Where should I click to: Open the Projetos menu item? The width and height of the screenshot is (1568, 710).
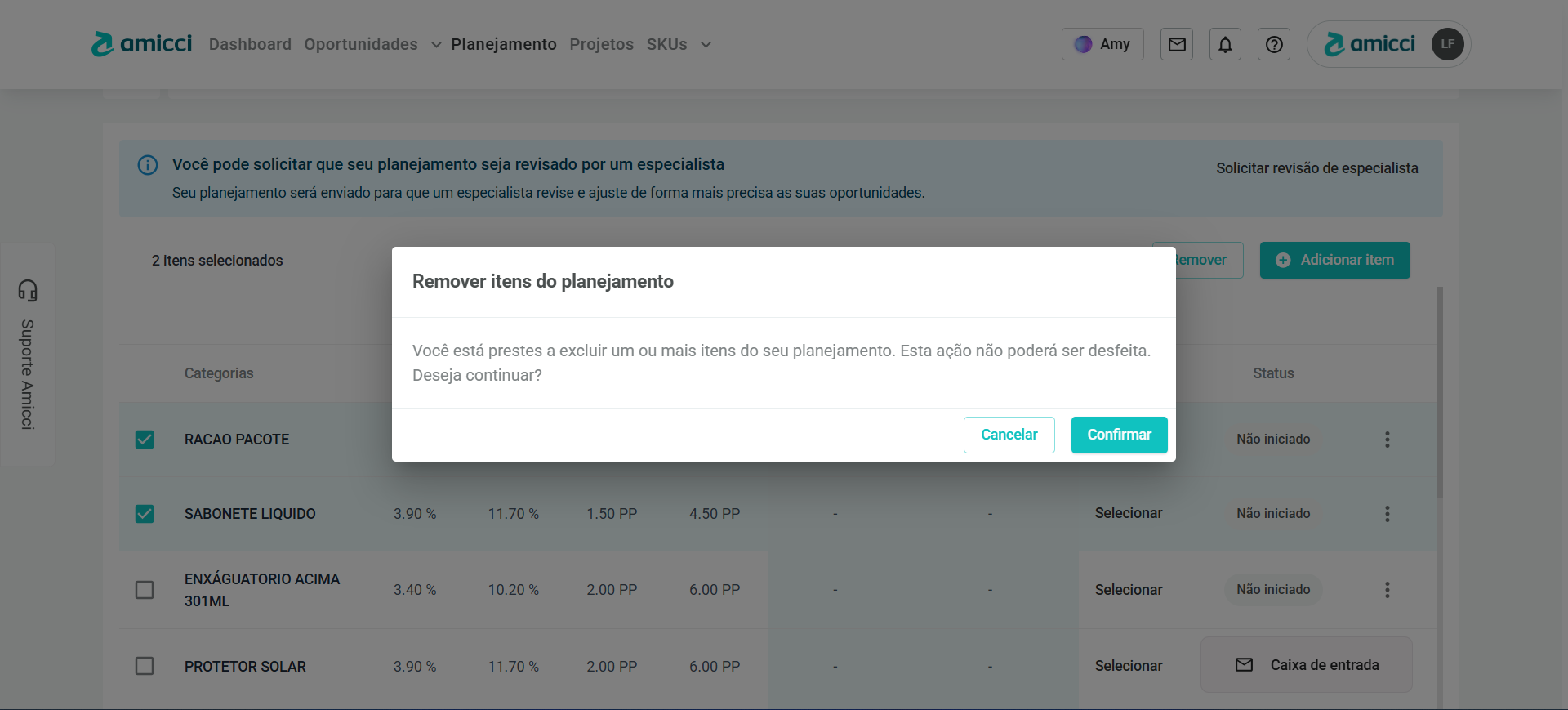(x=601, y=44)
